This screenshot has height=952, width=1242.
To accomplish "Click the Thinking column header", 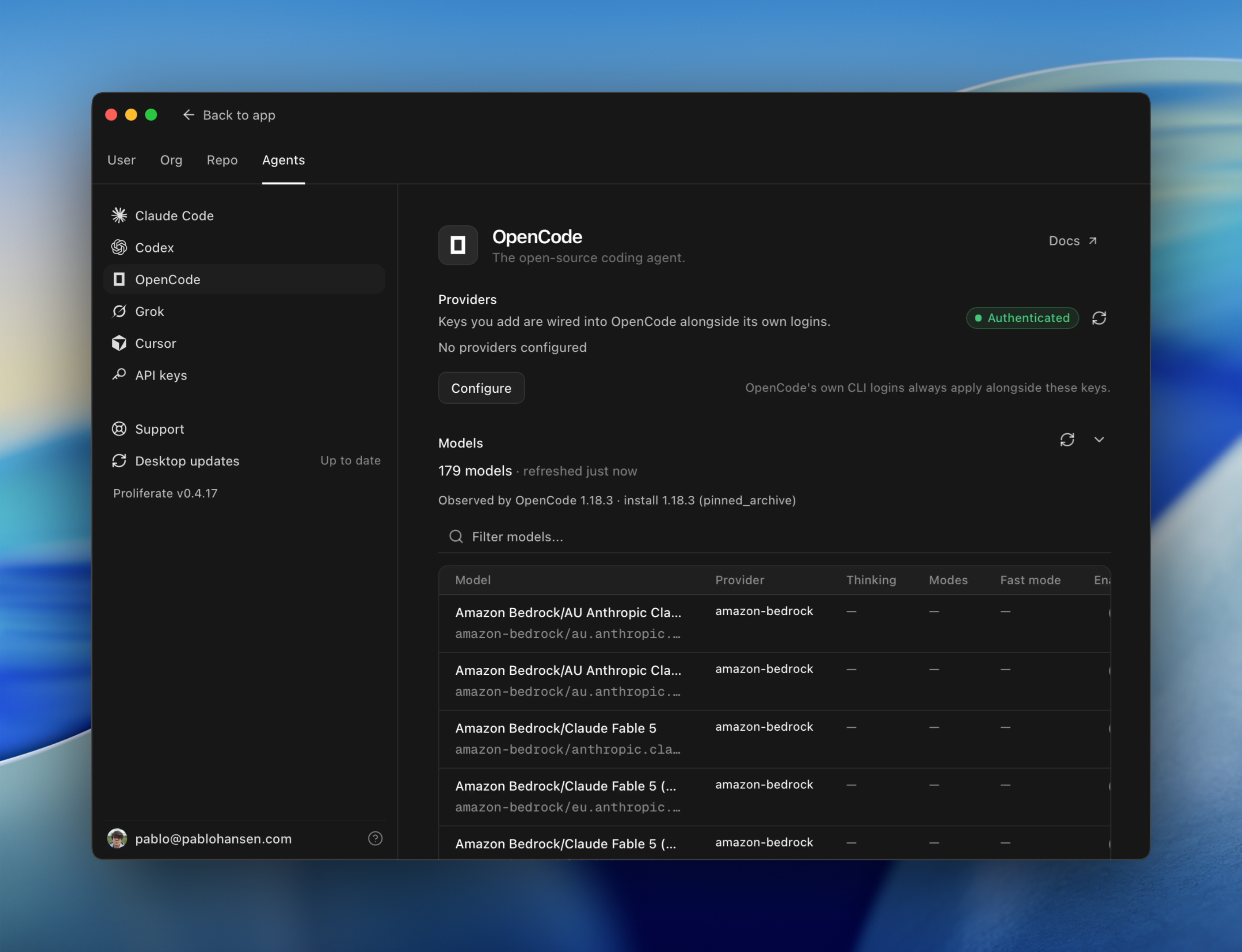I will point(871,580).
